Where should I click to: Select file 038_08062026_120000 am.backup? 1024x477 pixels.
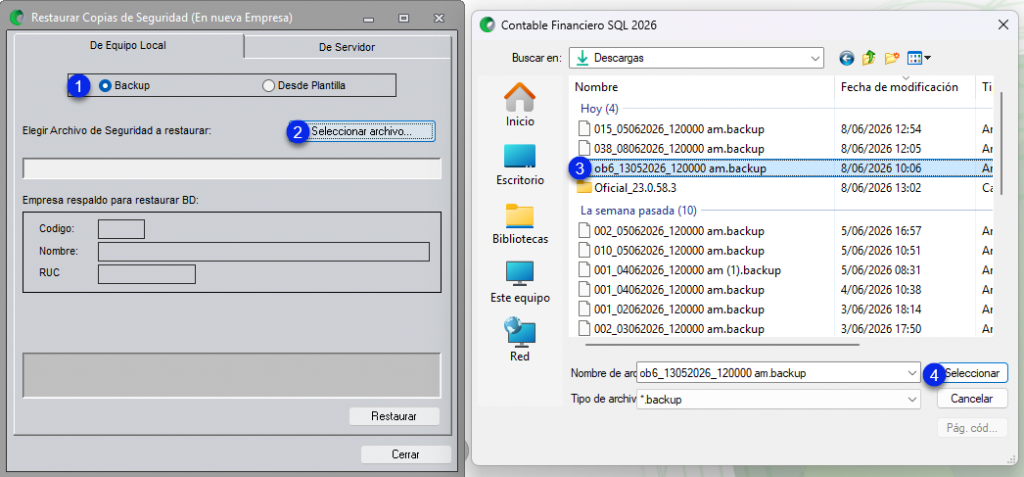(x=670, y=148)
